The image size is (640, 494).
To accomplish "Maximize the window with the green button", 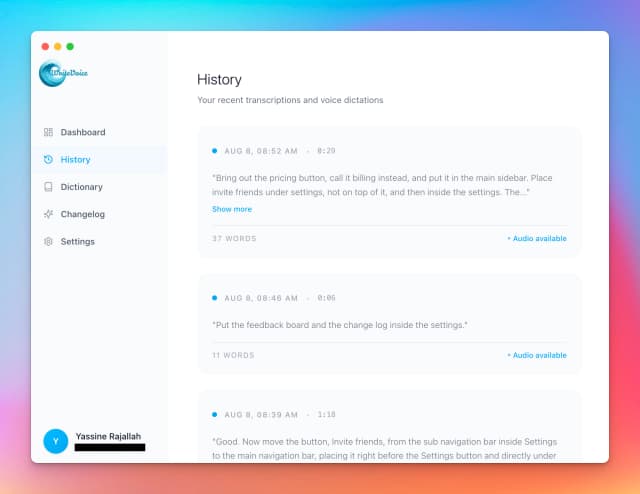I will point(70,47).
